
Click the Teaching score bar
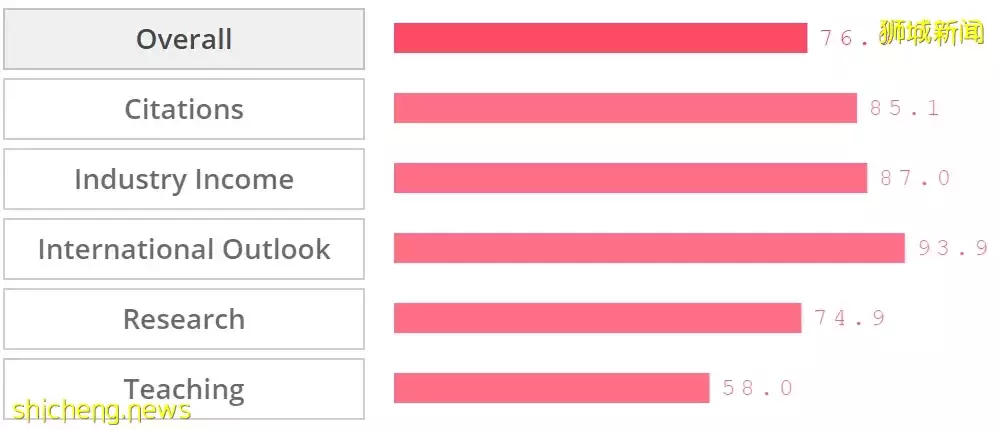coord(551,388)
